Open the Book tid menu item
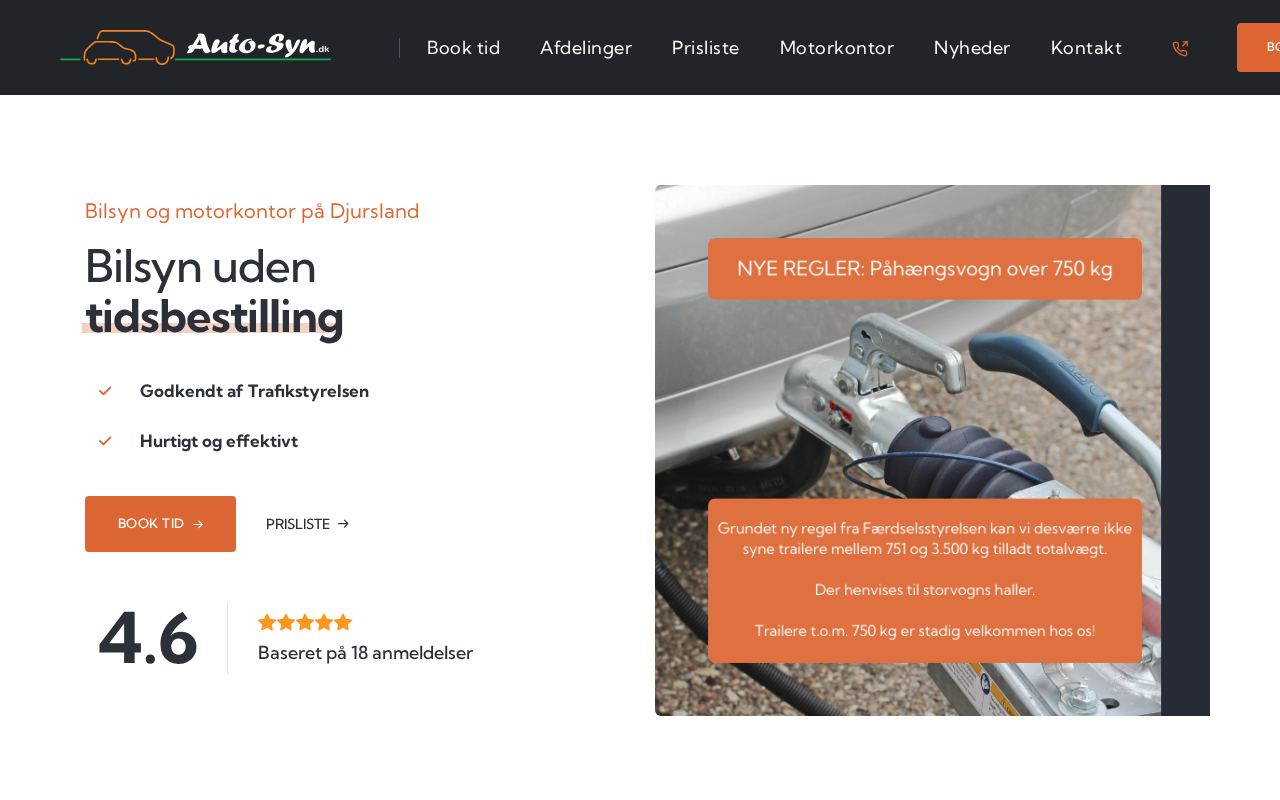The width and height of the screenshot is (1280, 800). (x=463, y=48)
